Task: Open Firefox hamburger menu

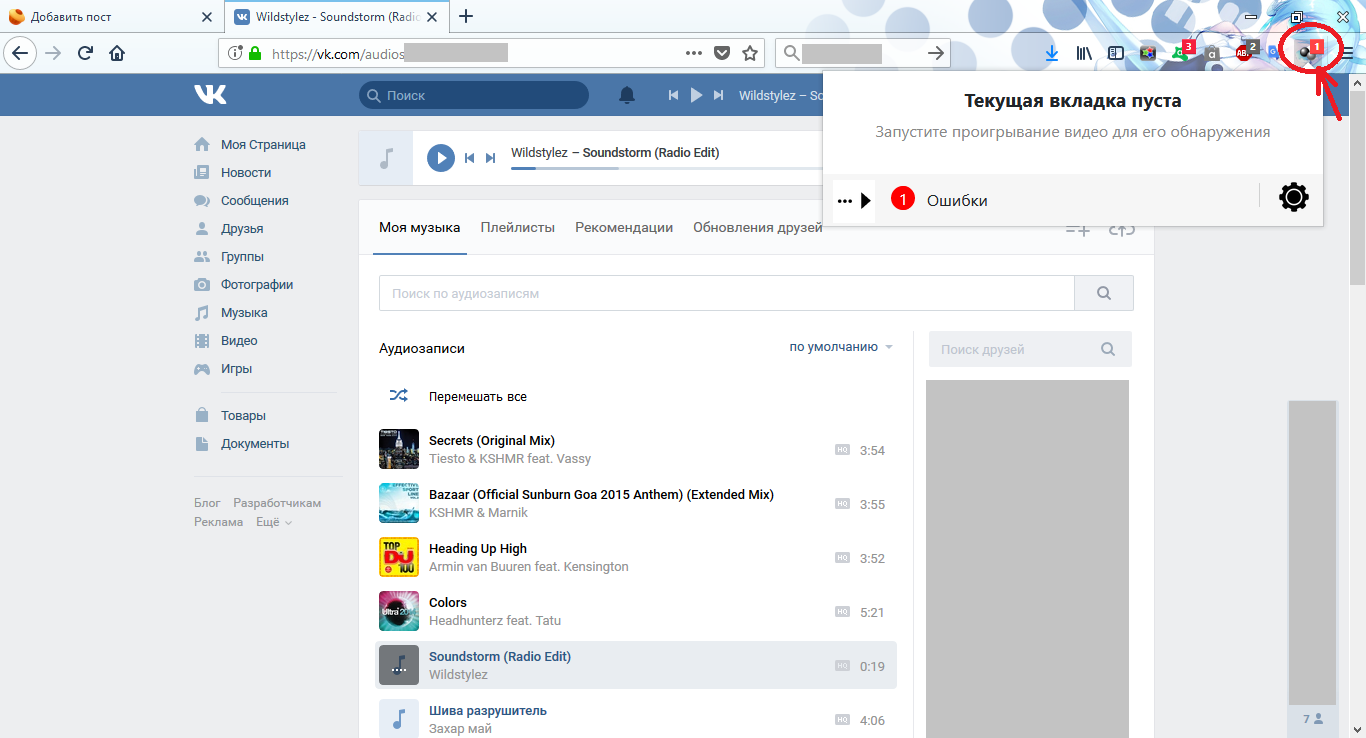Action: (1348, 54)
